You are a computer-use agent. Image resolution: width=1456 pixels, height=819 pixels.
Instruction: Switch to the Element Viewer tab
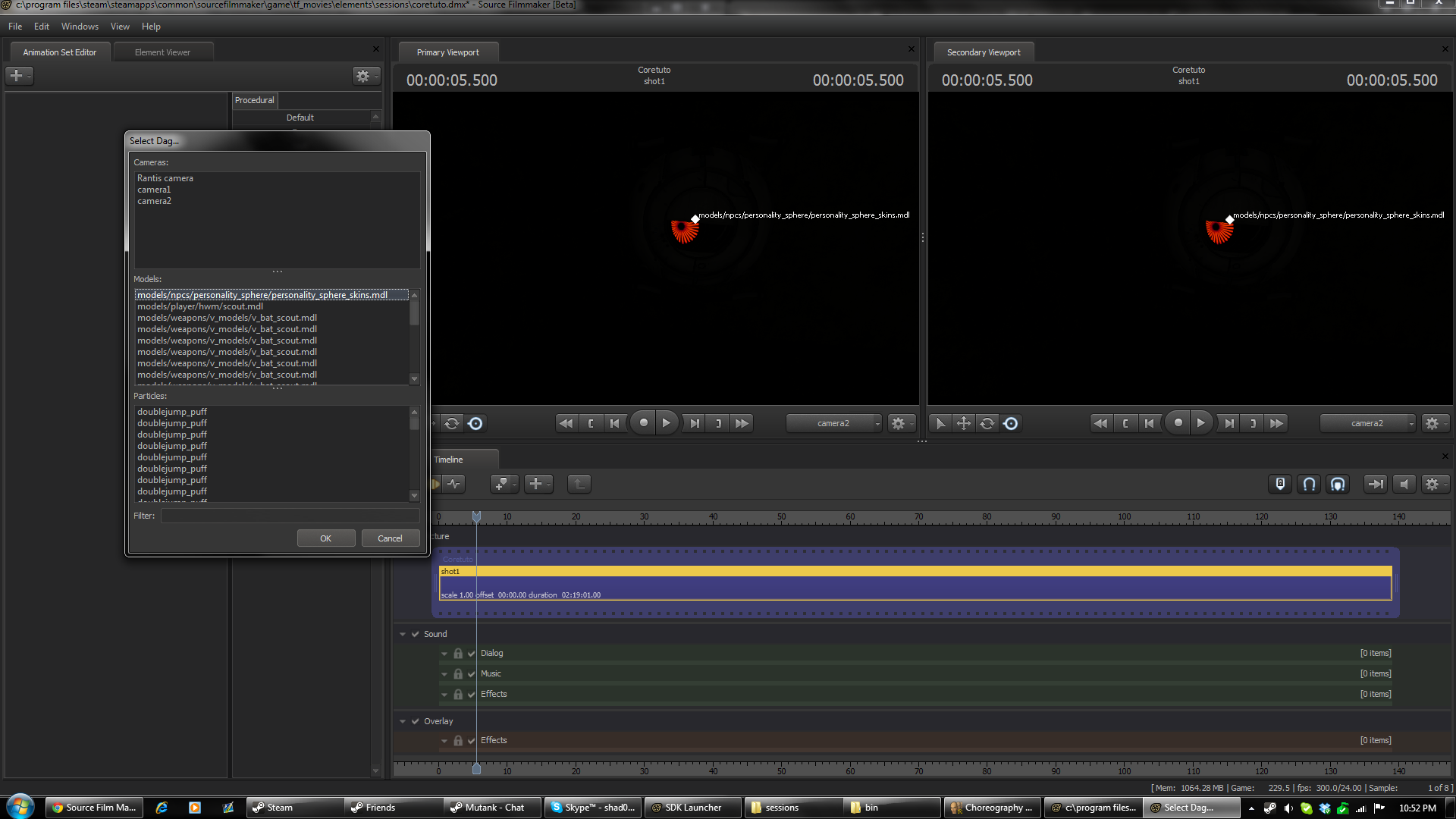[162, 52]
